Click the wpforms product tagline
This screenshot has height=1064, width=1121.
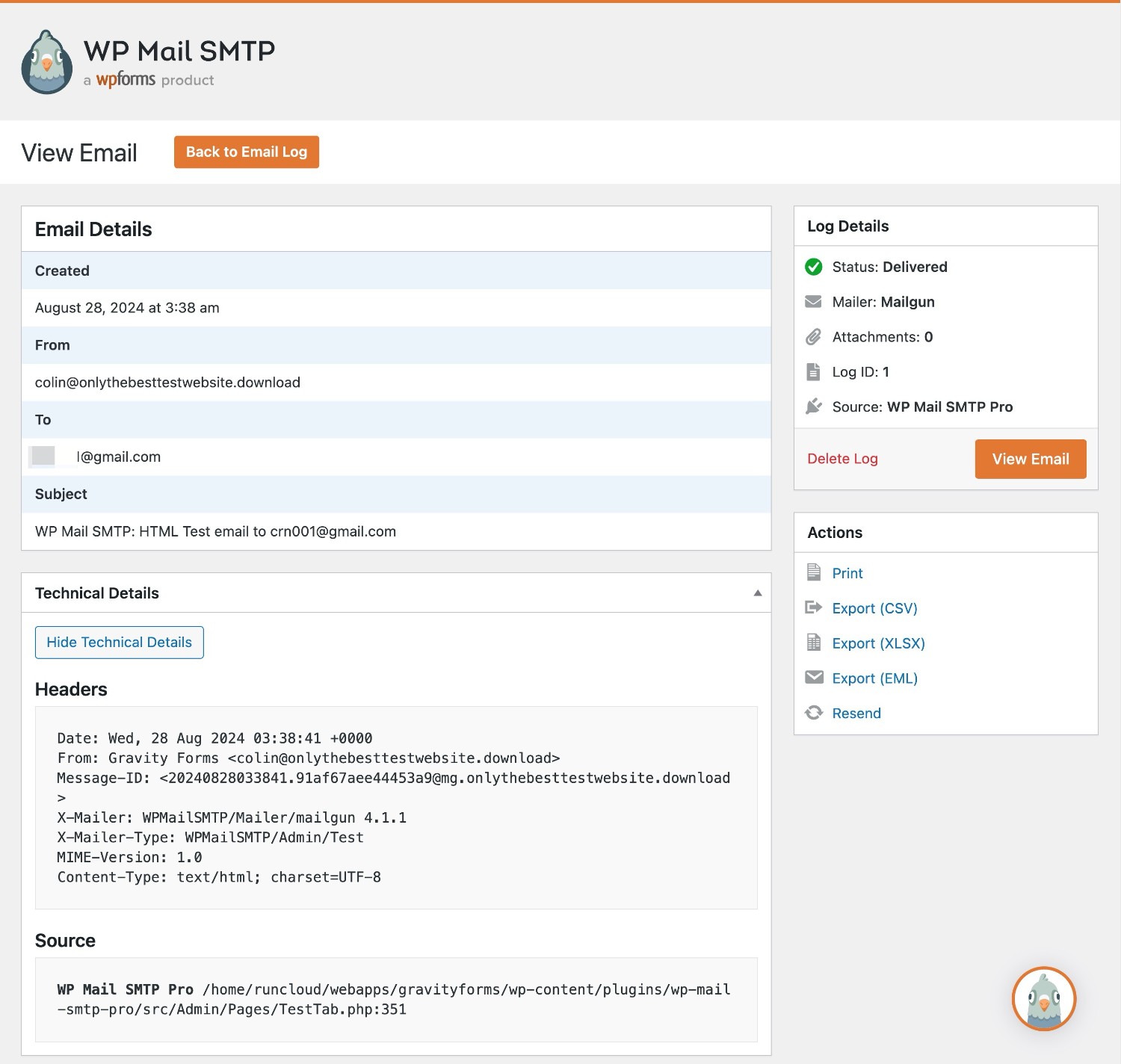pos(149,79)
